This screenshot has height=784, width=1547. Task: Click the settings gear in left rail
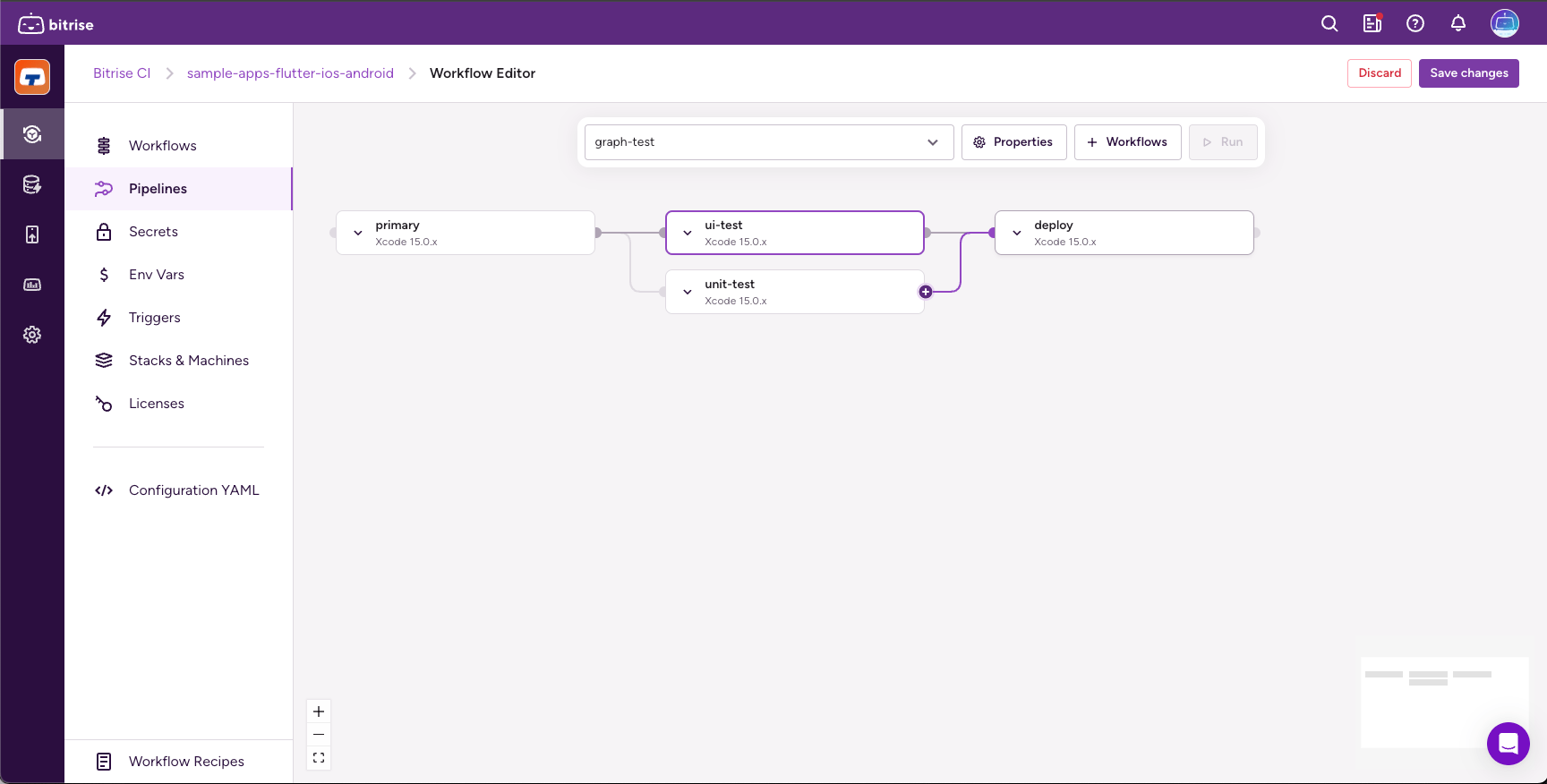tap(32, 335)
